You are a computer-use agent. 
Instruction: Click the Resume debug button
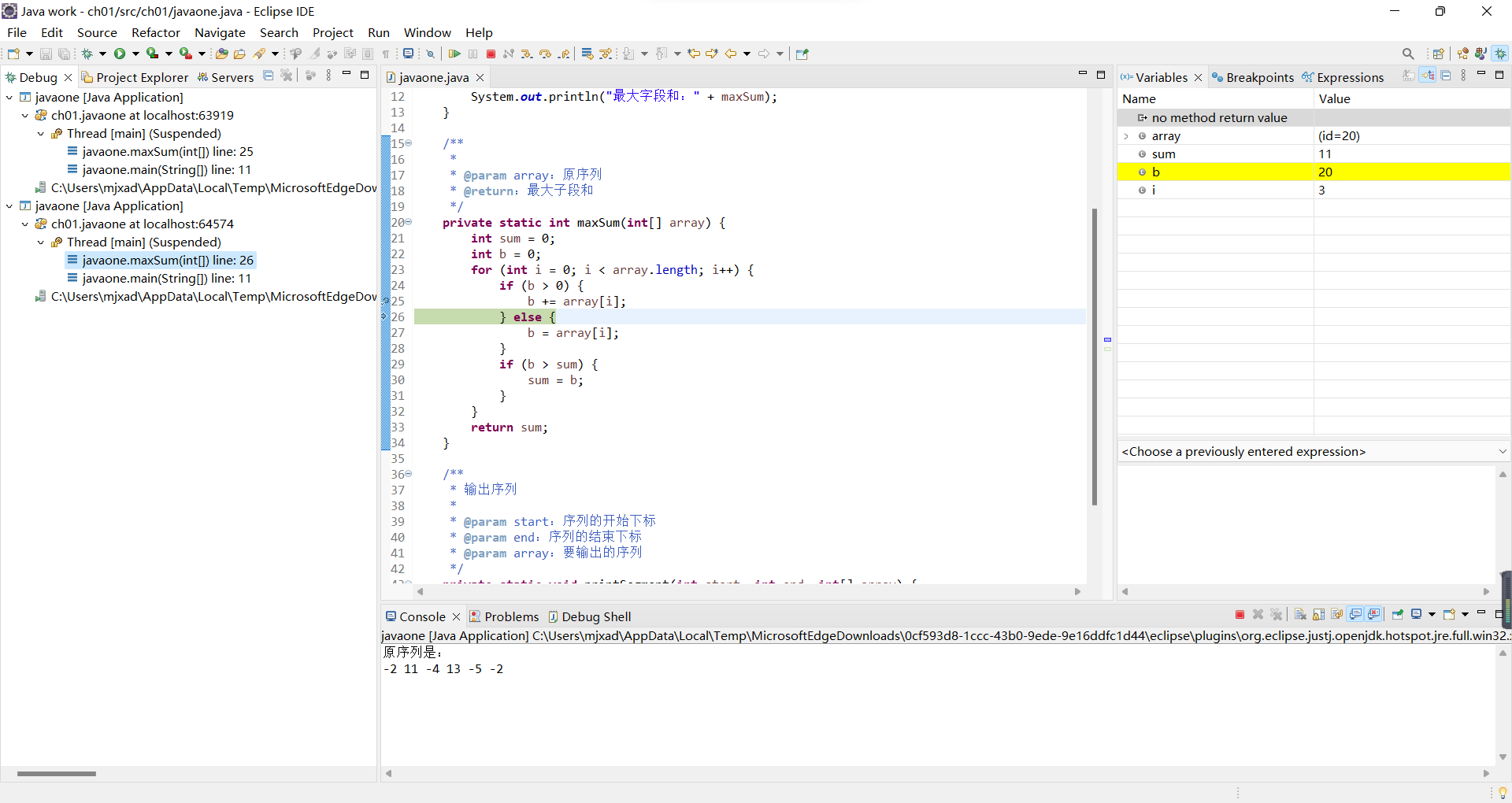tap(454, 54)
